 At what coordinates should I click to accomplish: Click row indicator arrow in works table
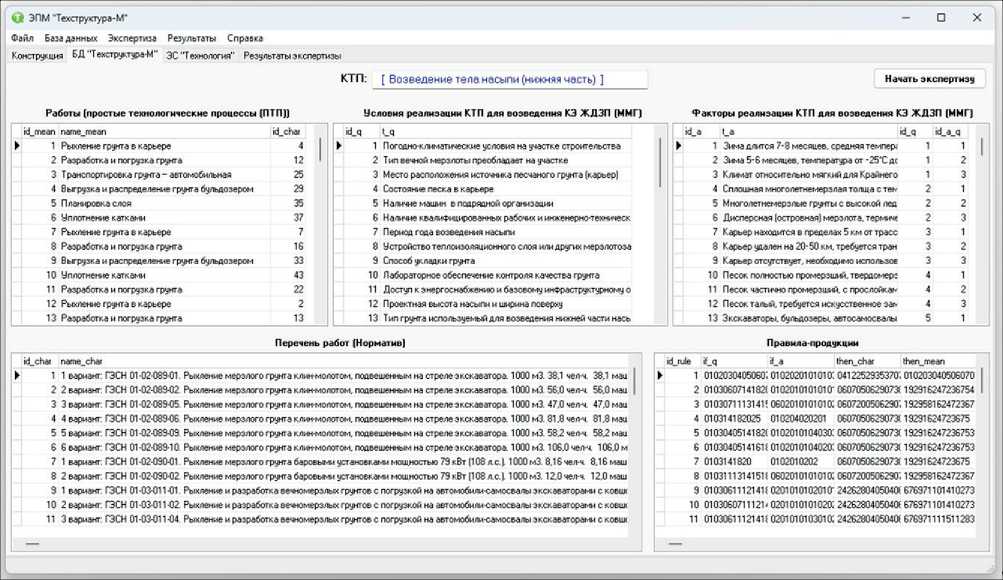click(x=17, y=146)
